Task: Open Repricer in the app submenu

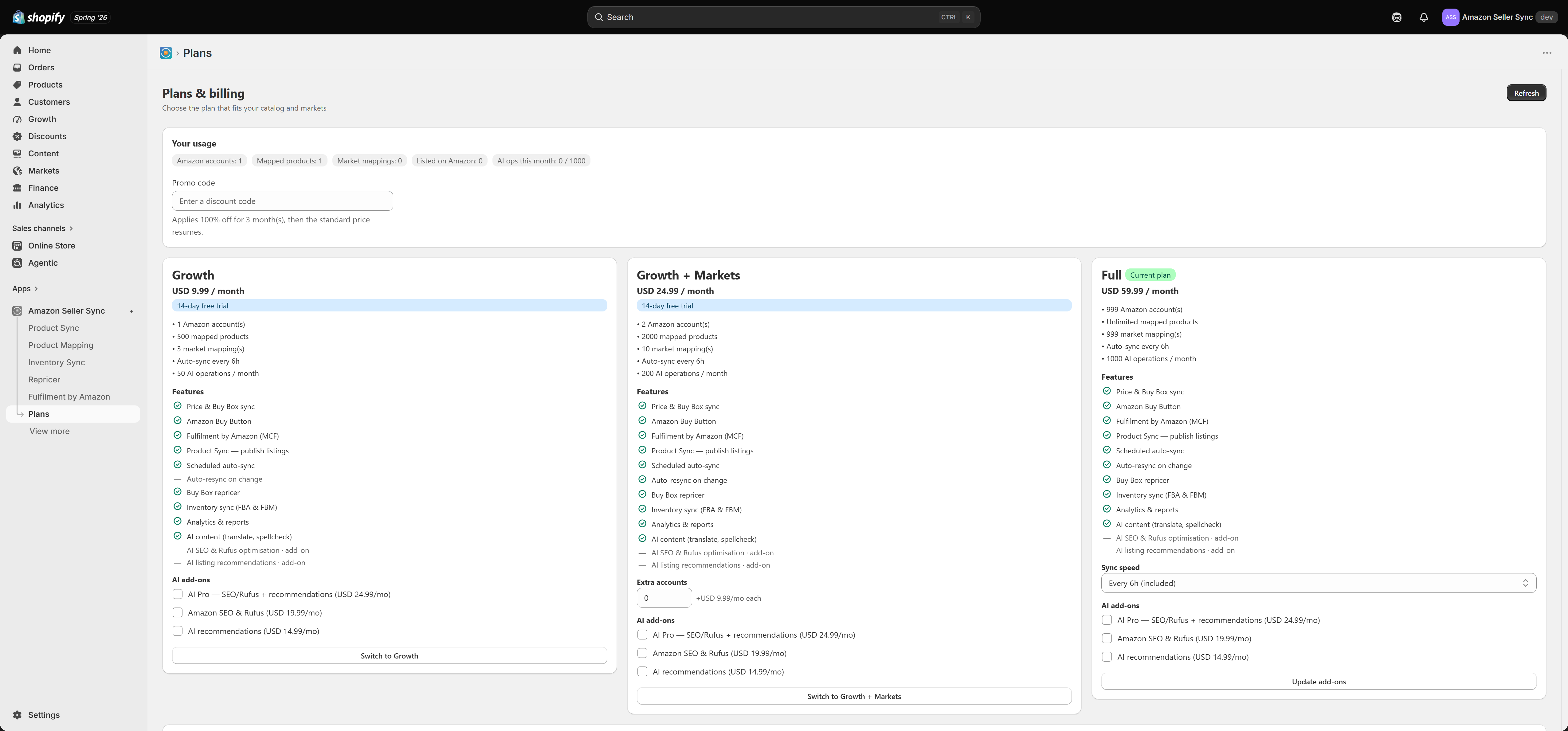Action: [x=44, y=379]
